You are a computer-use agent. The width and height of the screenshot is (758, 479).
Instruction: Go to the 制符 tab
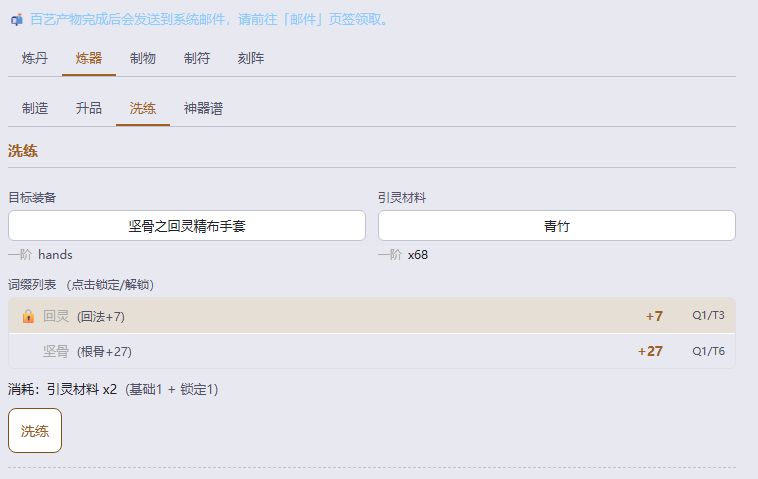pyautogui.click(x=197, y=58)
